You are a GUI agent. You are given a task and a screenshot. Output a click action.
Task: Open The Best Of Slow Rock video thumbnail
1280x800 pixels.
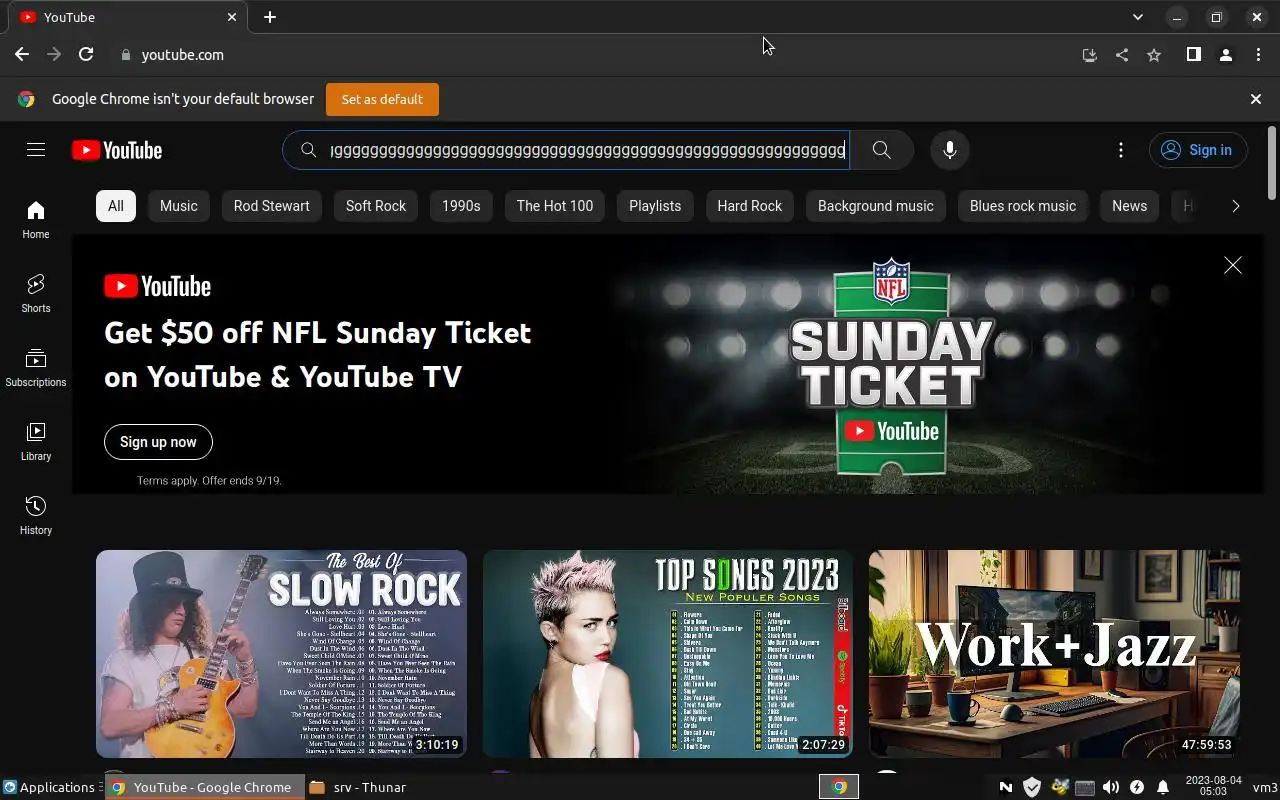click(281, 653)
